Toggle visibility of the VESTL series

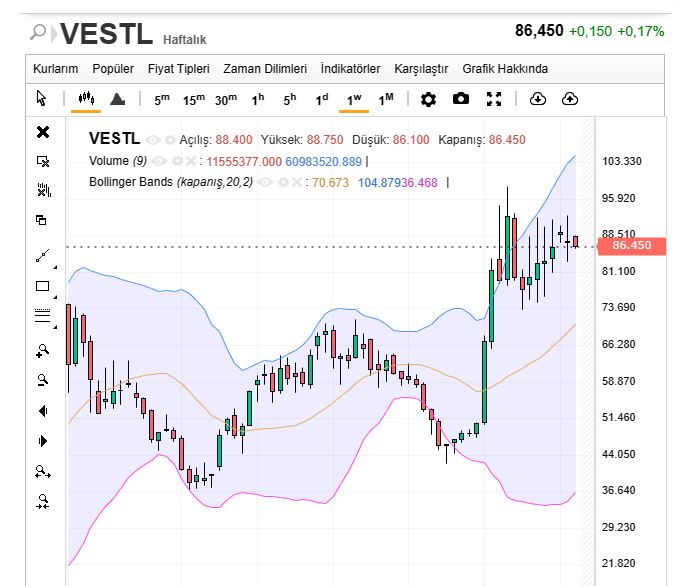pos(153,140)
